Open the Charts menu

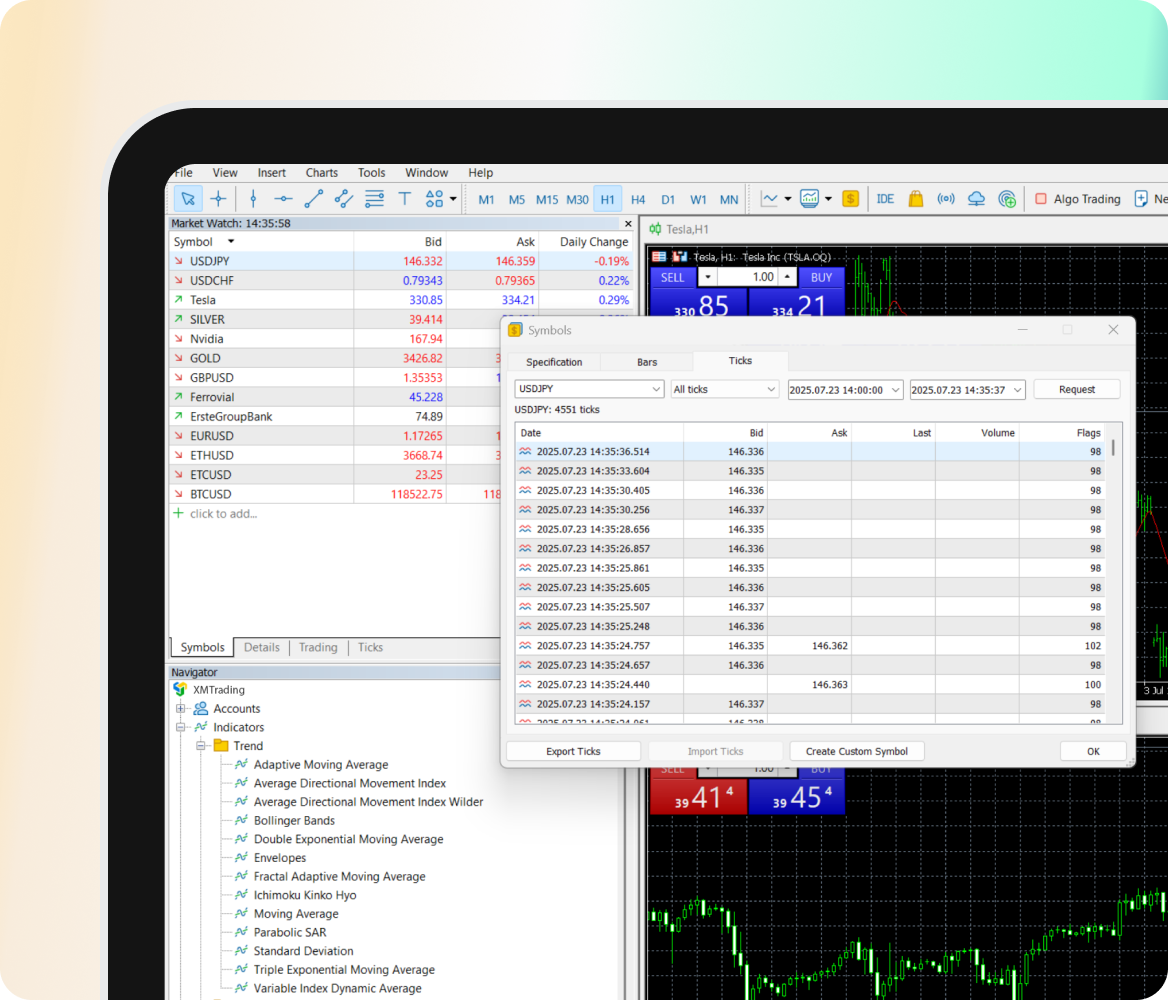(x=322, y=173)
